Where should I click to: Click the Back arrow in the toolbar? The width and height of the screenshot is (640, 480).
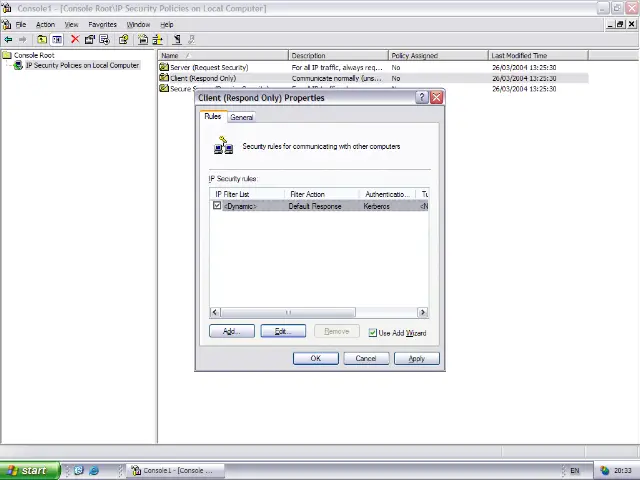coord(8,40)
